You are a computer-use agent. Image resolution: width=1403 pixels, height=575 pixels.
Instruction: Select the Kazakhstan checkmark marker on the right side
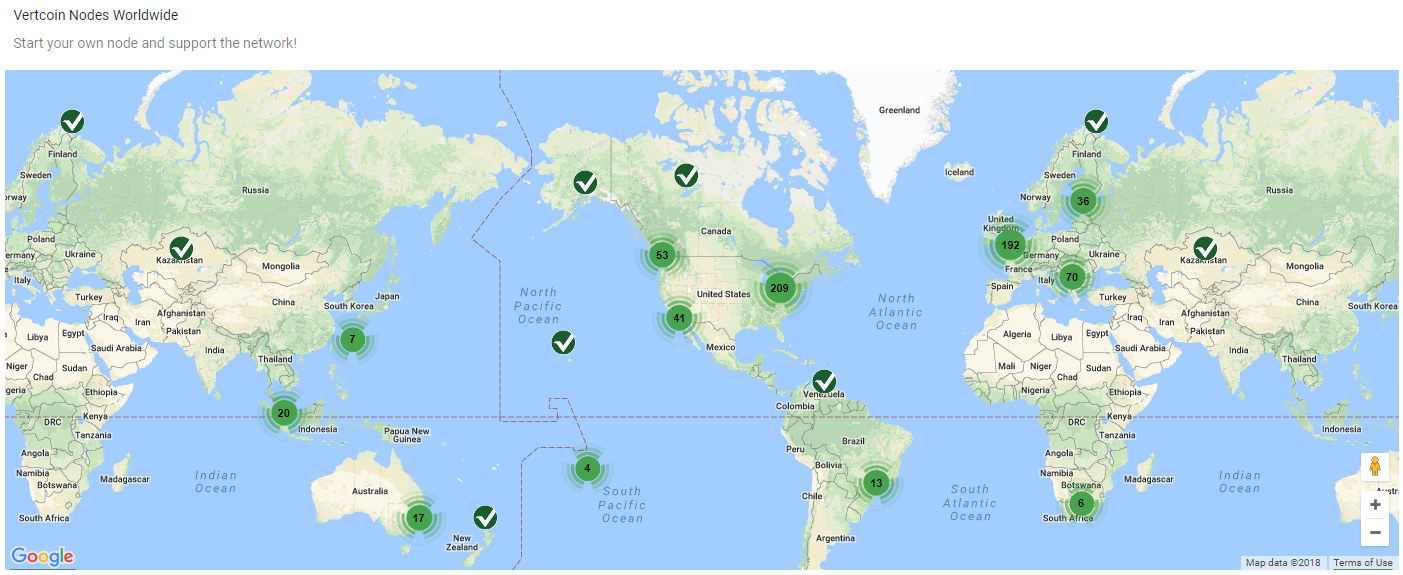1205,248
